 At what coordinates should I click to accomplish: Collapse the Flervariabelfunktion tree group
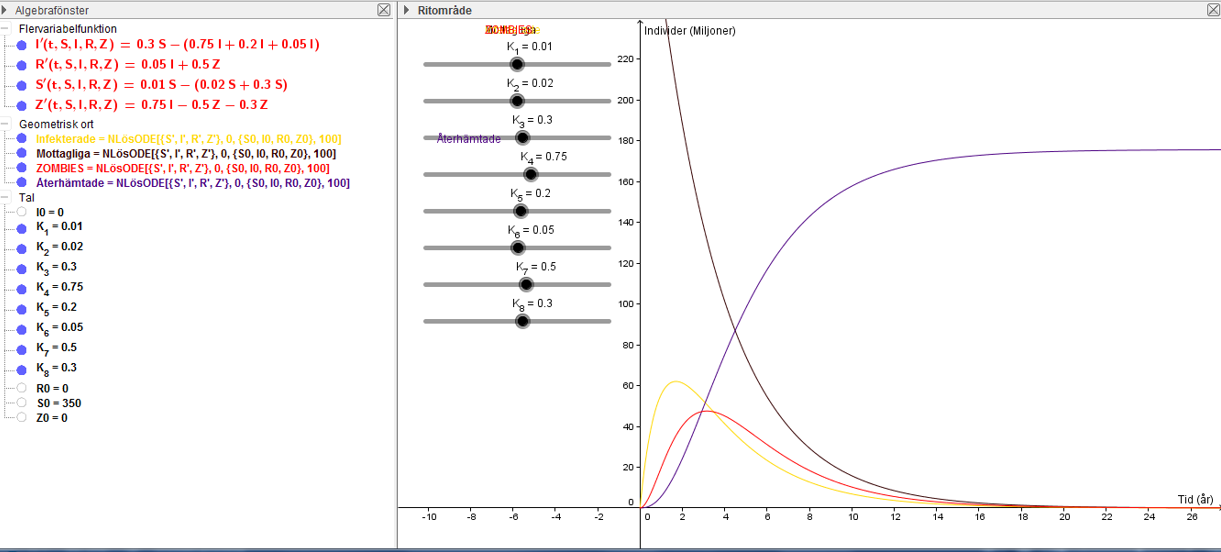point(8,29)
